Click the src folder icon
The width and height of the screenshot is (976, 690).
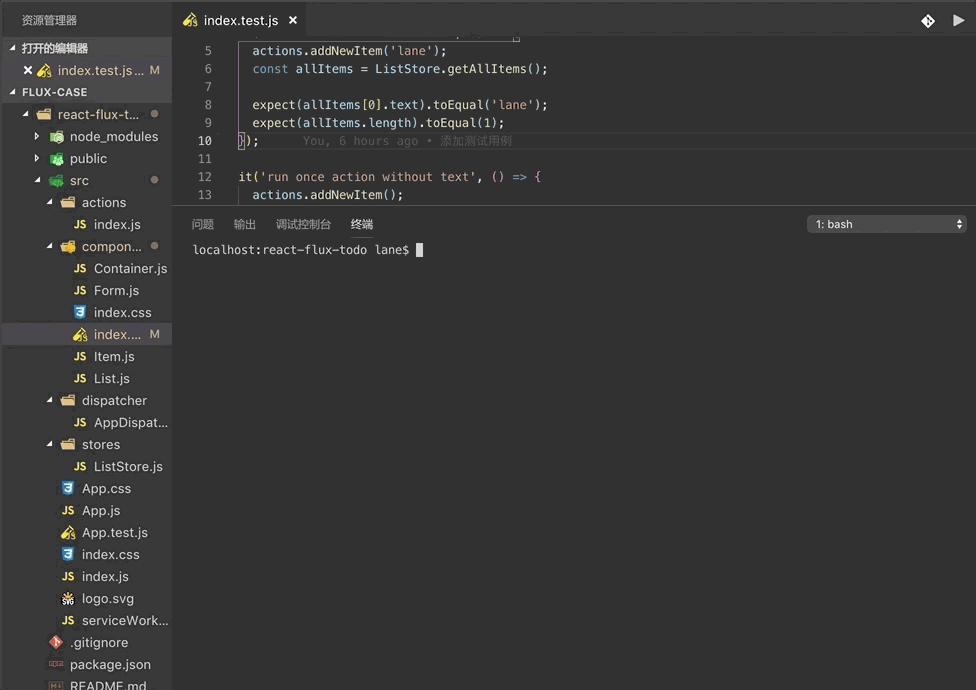coord(57,180)
